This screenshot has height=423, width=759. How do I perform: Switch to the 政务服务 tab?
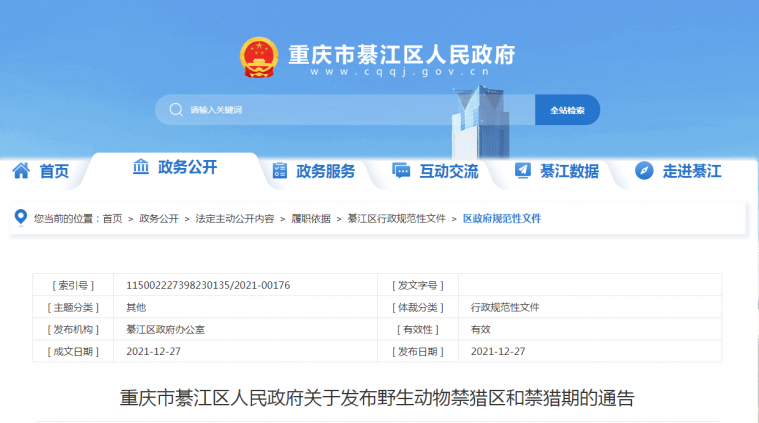[x=325, y=171]
